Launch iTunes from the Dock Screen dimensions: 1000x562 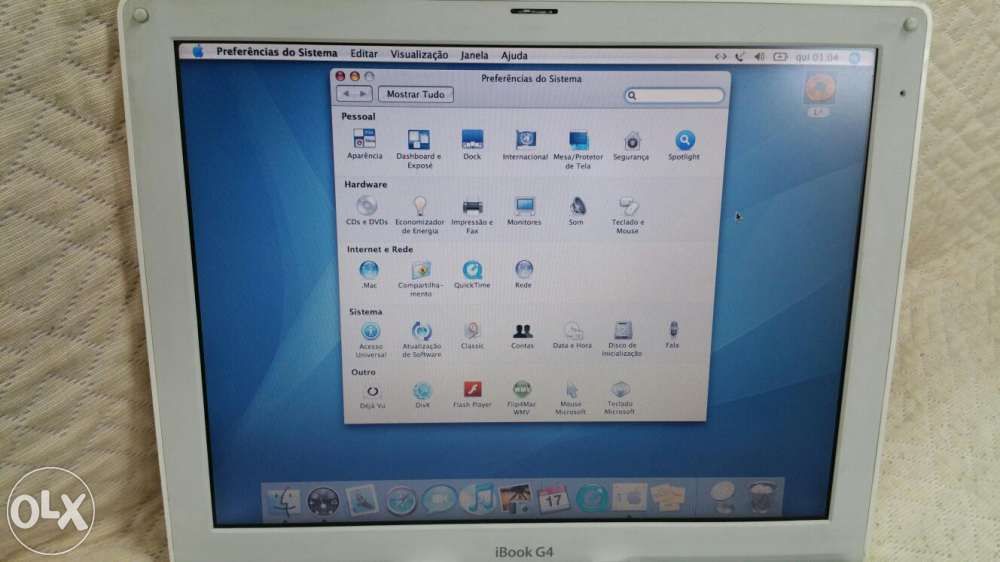(x=478, y=498)
